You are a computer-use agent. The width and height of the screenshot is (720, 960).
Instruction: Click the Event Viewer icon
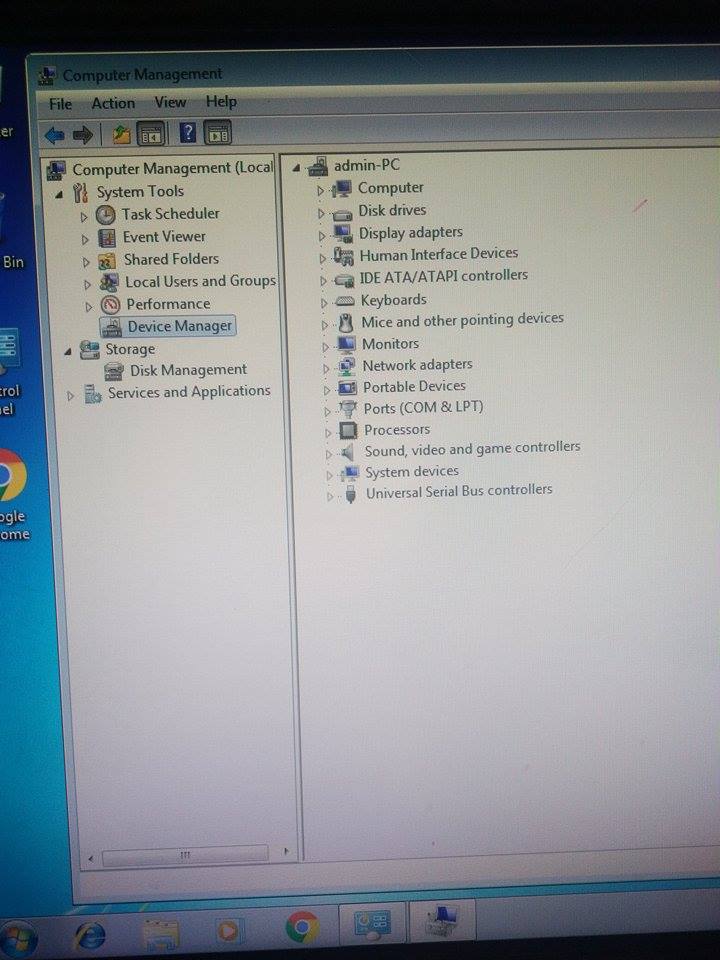[107, 238]
